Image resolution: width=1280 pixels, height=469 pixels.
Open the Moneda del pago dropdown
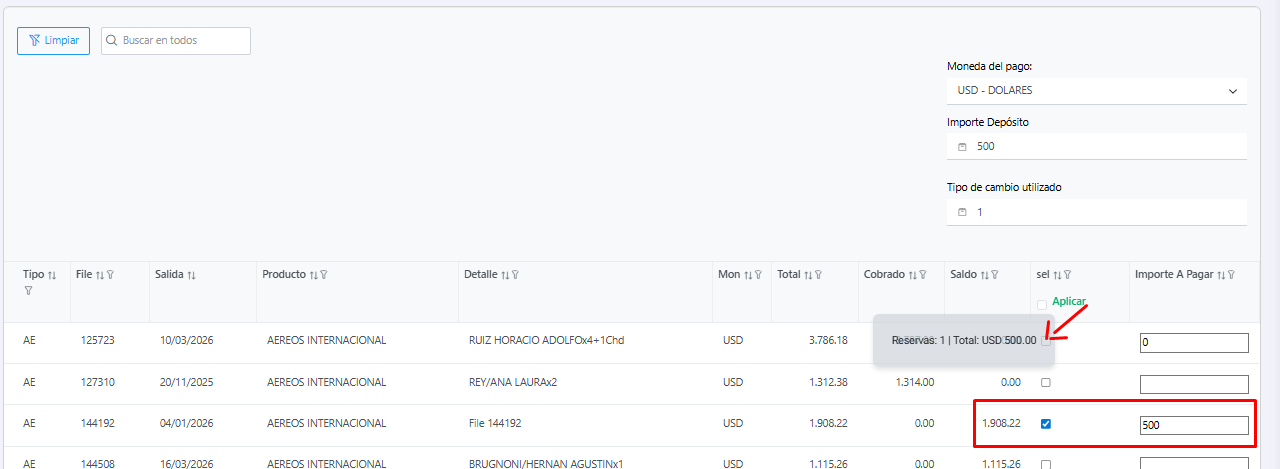pos(1096,90)
